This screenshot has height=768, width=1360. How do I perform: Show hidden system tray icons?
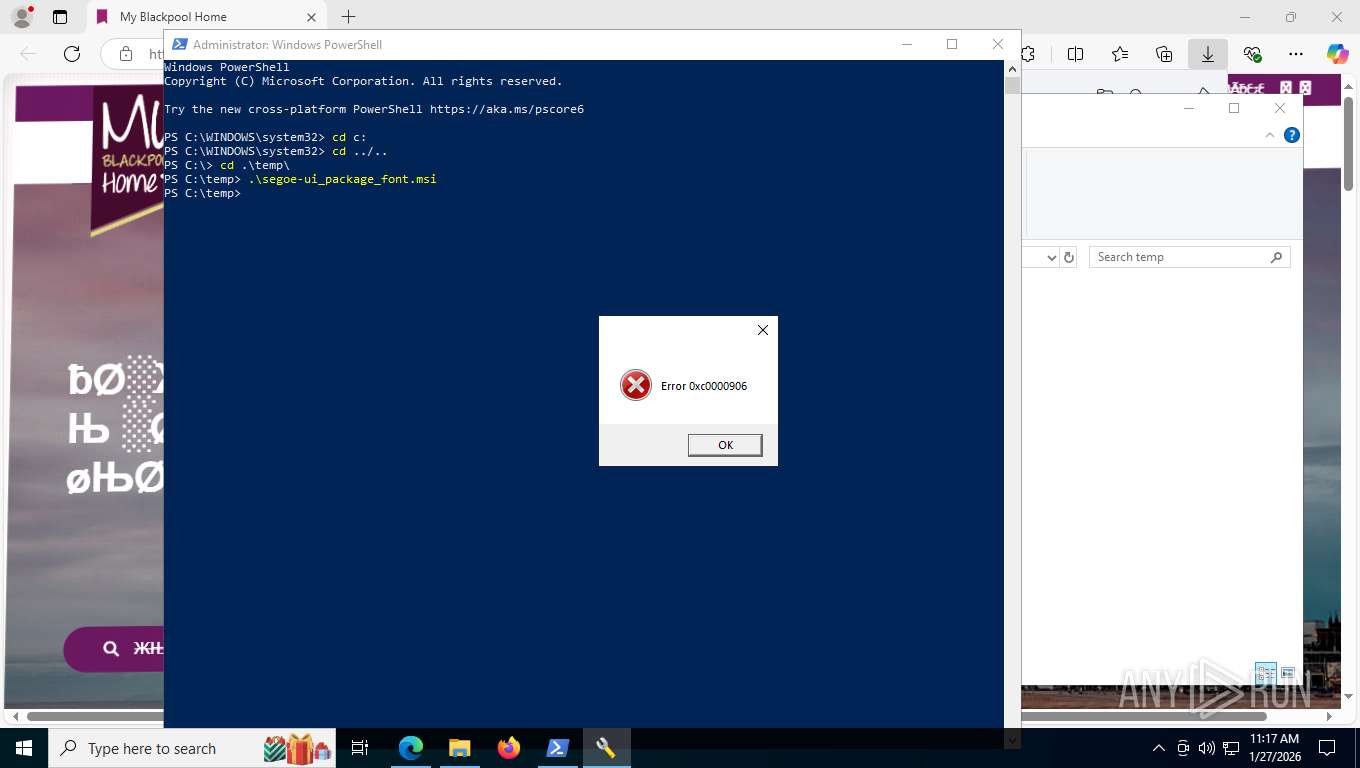tap(1159, 748)
